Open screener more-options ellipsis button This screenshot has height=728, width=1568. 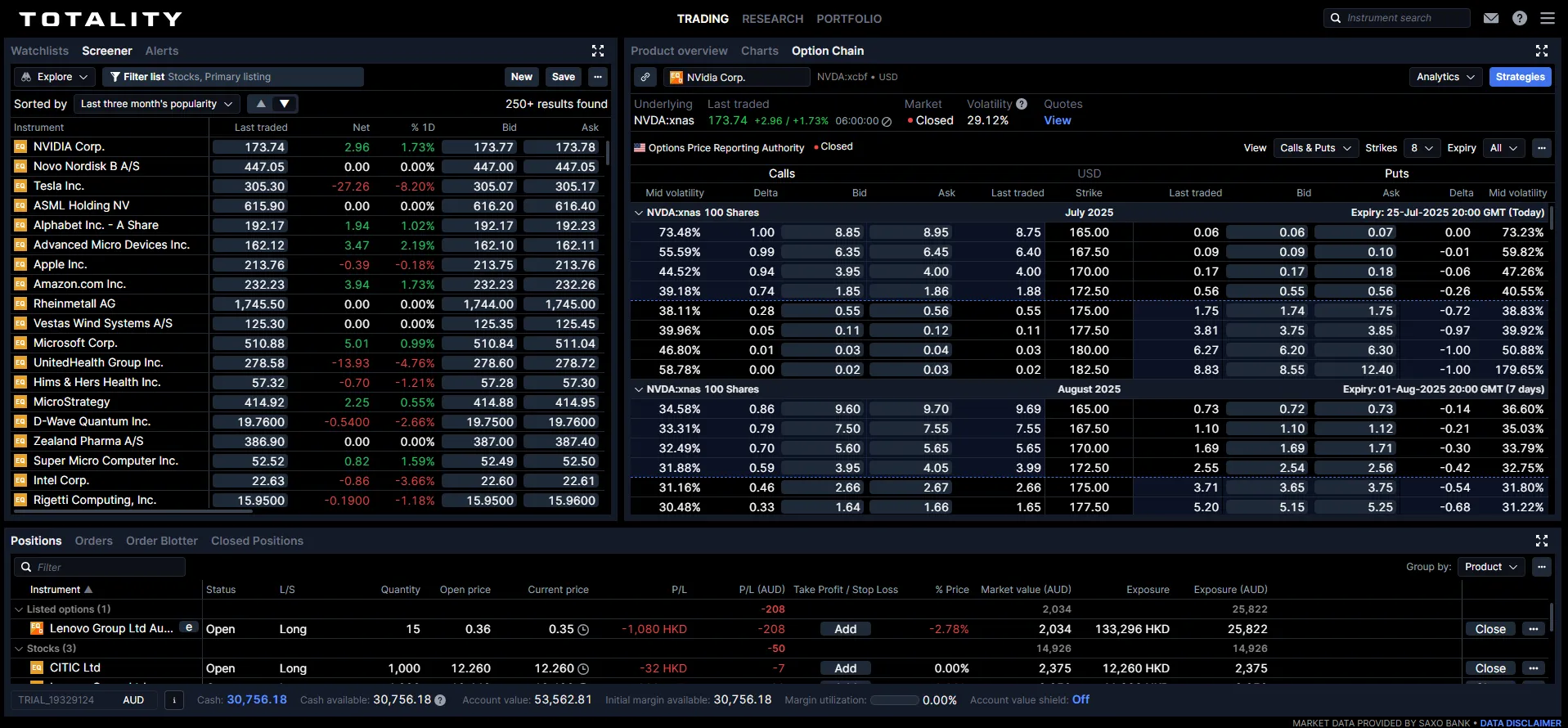(x=598, y=77)
